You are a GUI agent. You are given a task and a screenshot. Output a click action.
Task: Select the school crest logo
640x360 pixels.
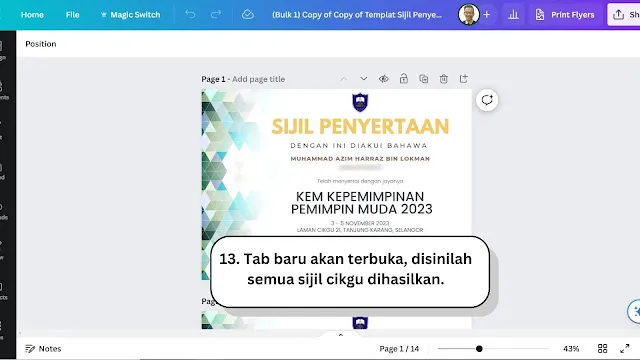(x=360, y=102)
